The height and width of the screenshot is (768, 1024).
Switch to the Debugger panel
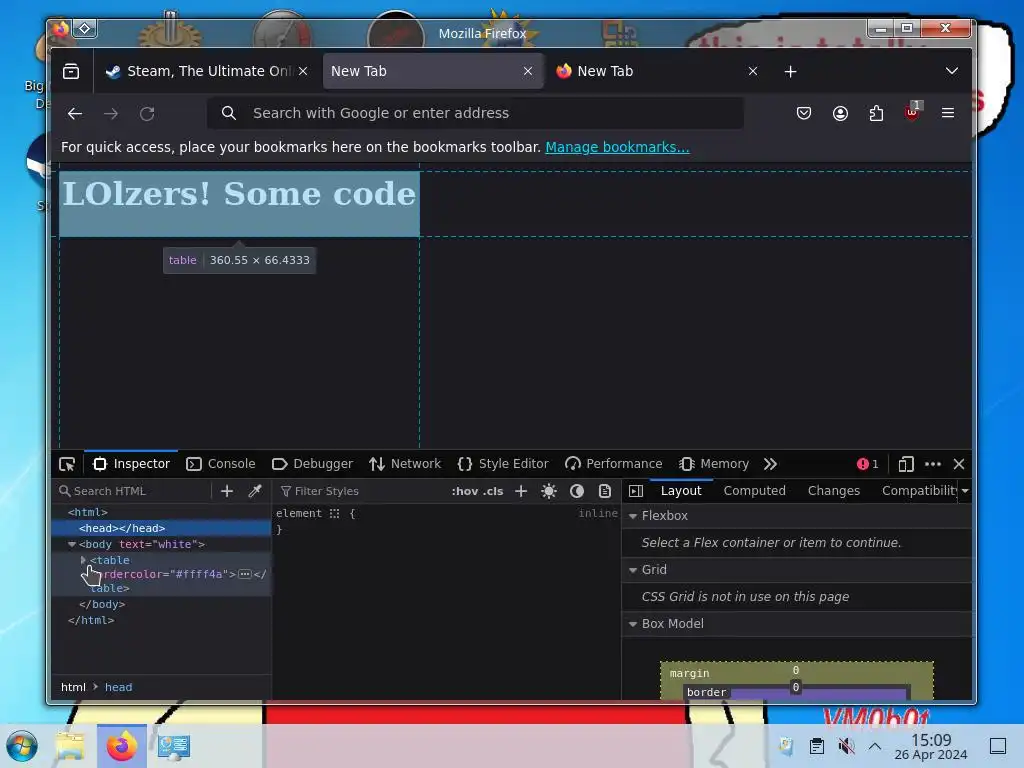point(313,464)
